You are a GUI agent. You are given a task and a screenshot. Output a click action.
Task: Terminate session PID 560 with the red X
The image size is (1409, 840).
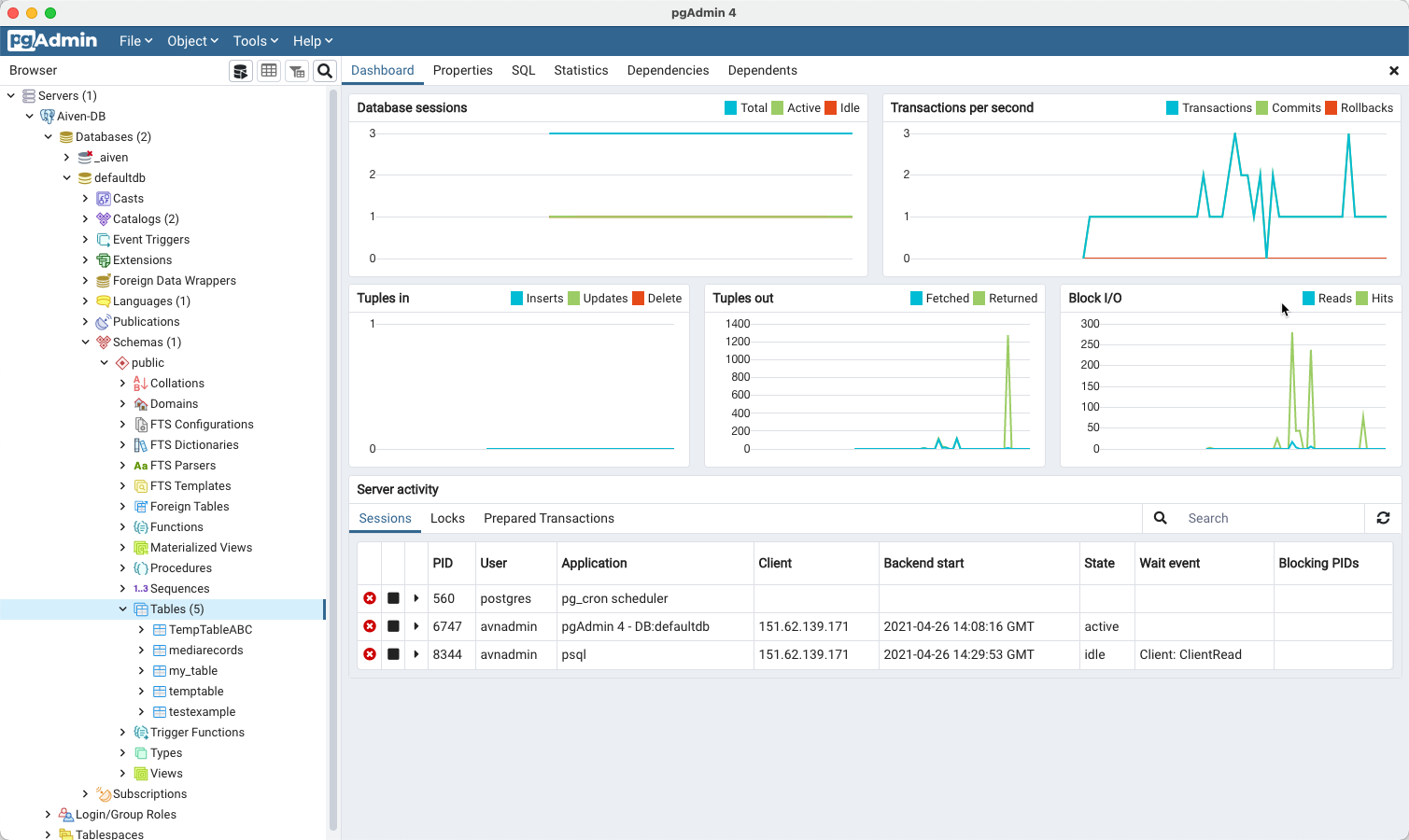(370, 598)
